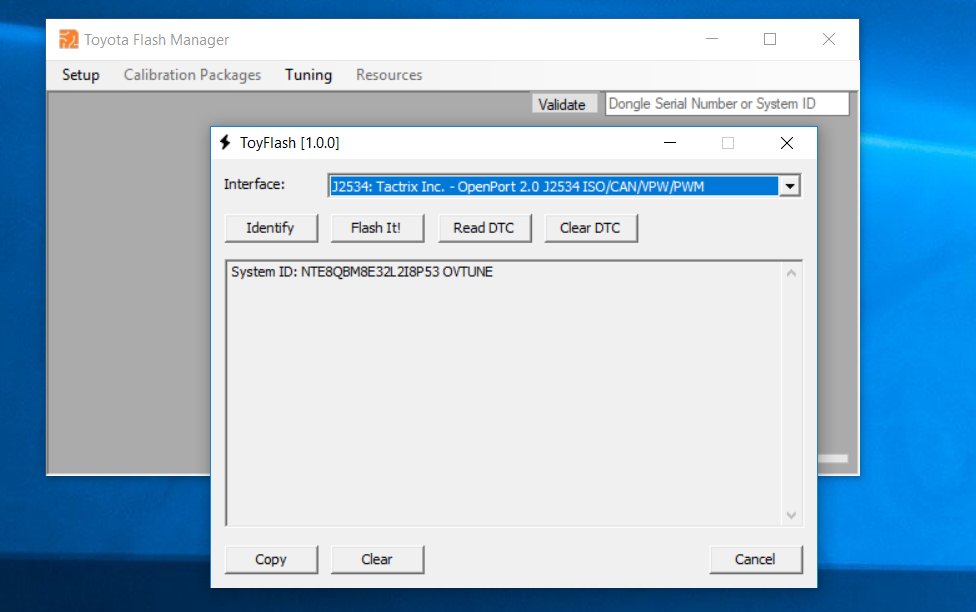The width and height of the screenshot is (976, 612).
Task: Focus the Dongle Serial Number input field
Action: (727, 103)
